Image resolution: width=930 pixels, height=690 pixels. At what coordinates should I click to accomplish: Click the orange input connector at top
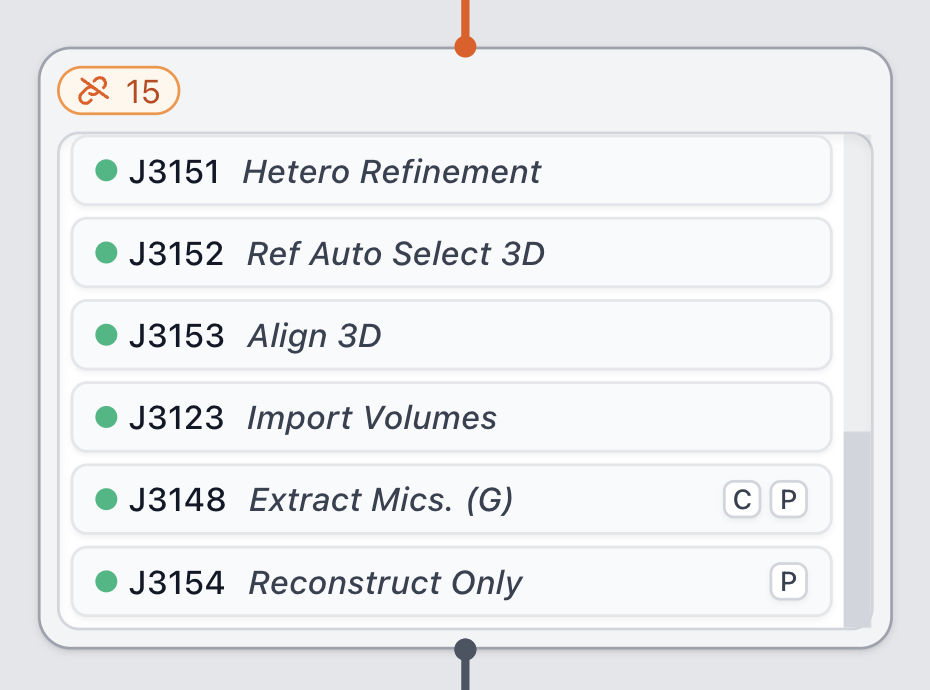(465, 46)
